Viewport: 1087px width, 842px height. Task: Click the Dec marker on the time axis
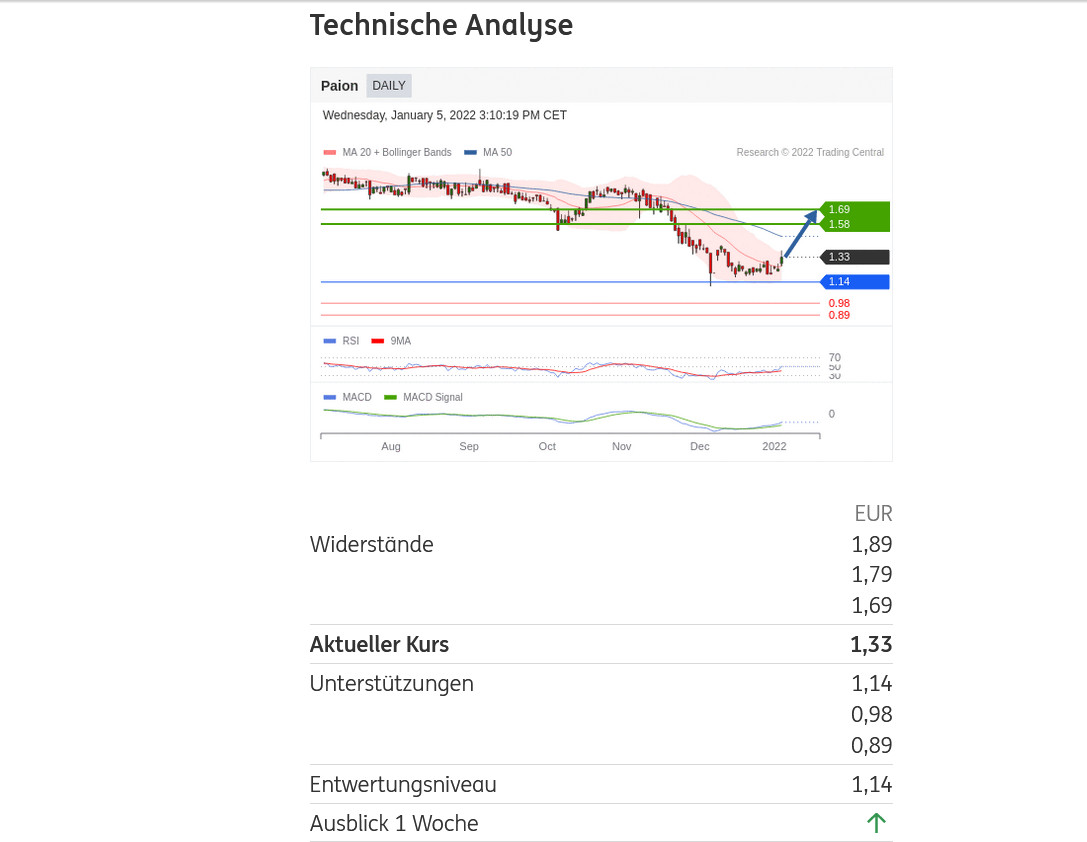(x=700, y=446)
